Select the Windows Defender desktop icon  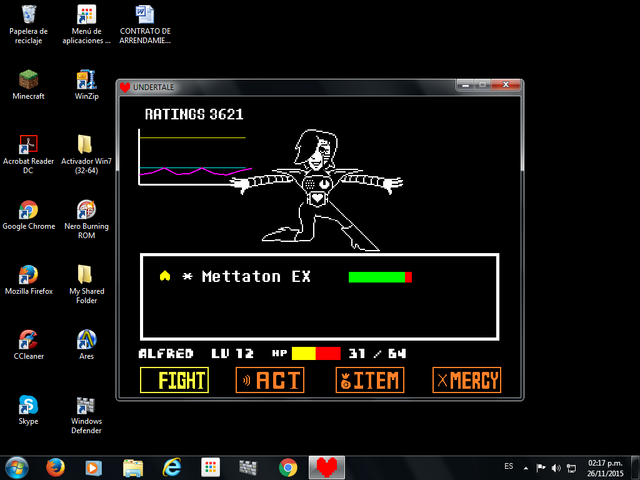pos(86,414)
